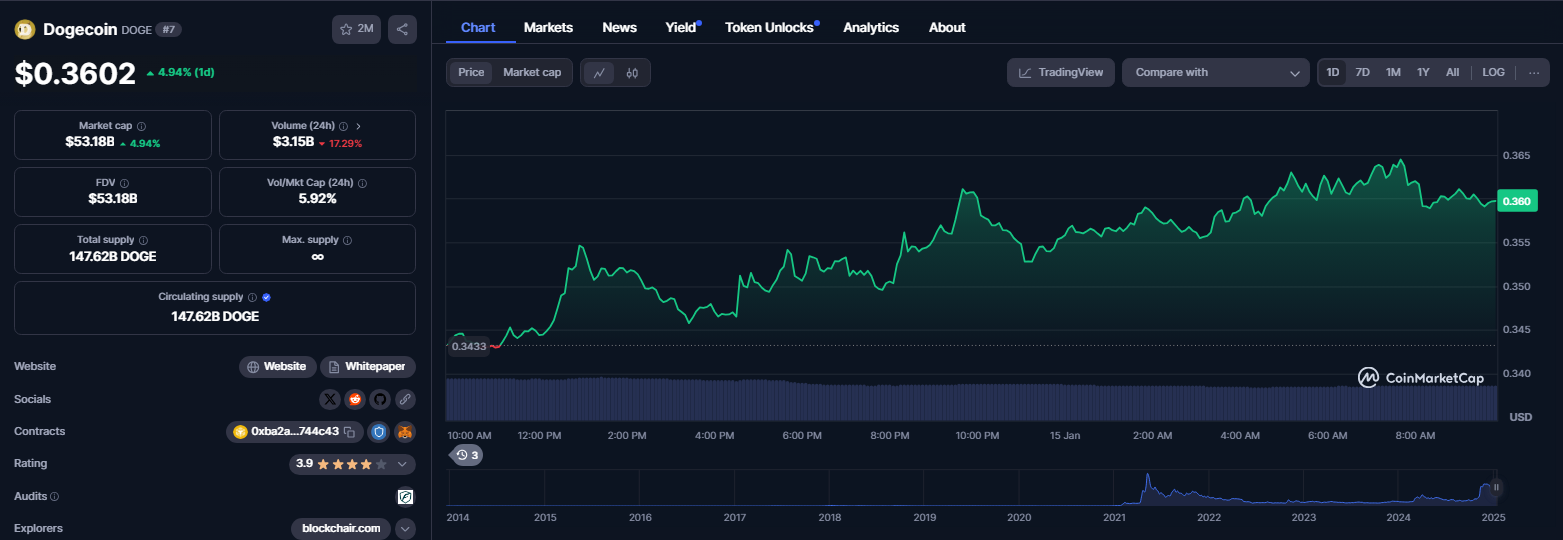Click the MetaMask fox icon
1563x540 pixels.
coord(405,432)
